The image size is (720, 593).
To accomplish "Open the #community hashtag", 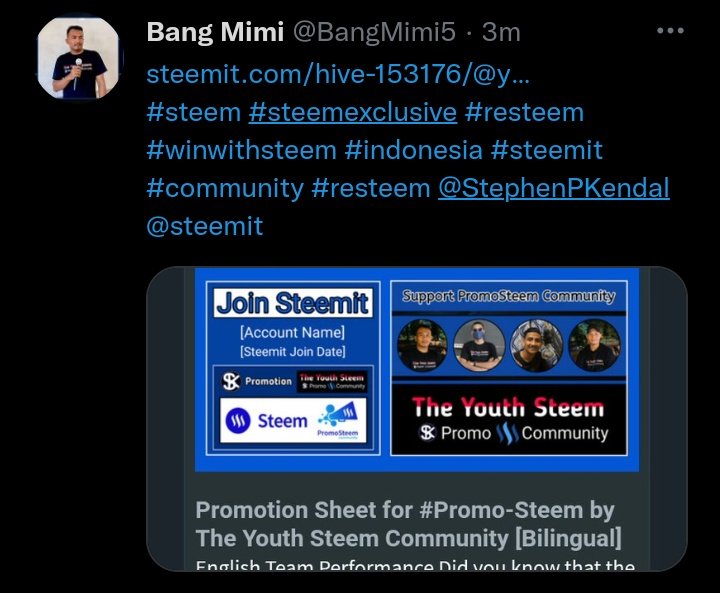I will (225, 188).
